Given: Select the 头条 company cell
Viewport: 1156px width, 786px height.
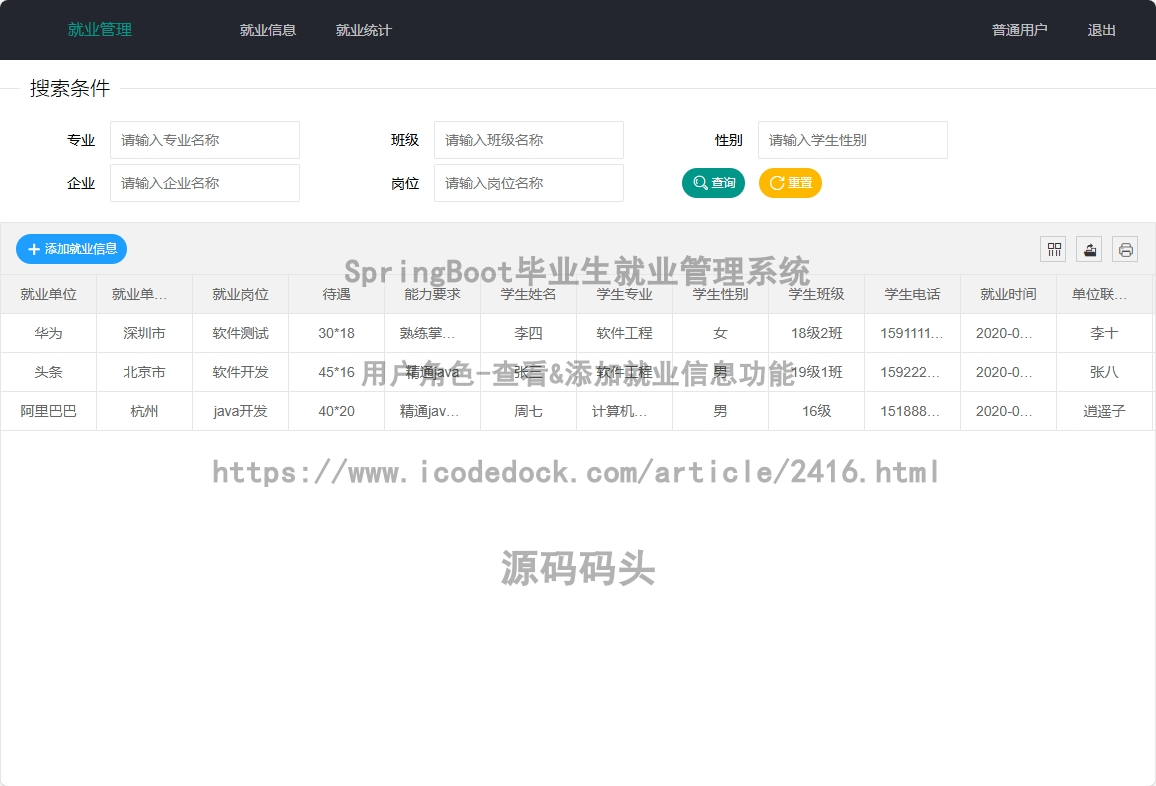Looking at the screenshot, I should pyautogui.click(x=49, y=372).
